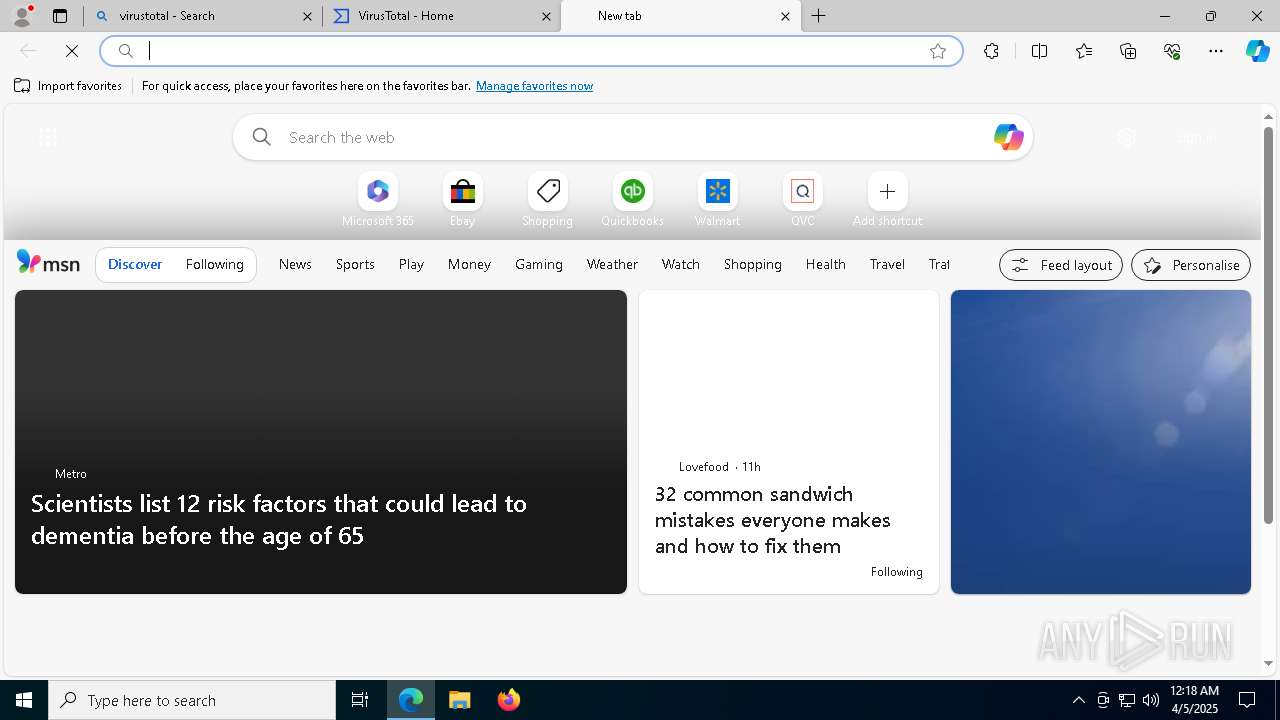The width and height of the screenshot is (1280, 720).
Task: Click the MSN logo
Action: click(x=48, y=263)
